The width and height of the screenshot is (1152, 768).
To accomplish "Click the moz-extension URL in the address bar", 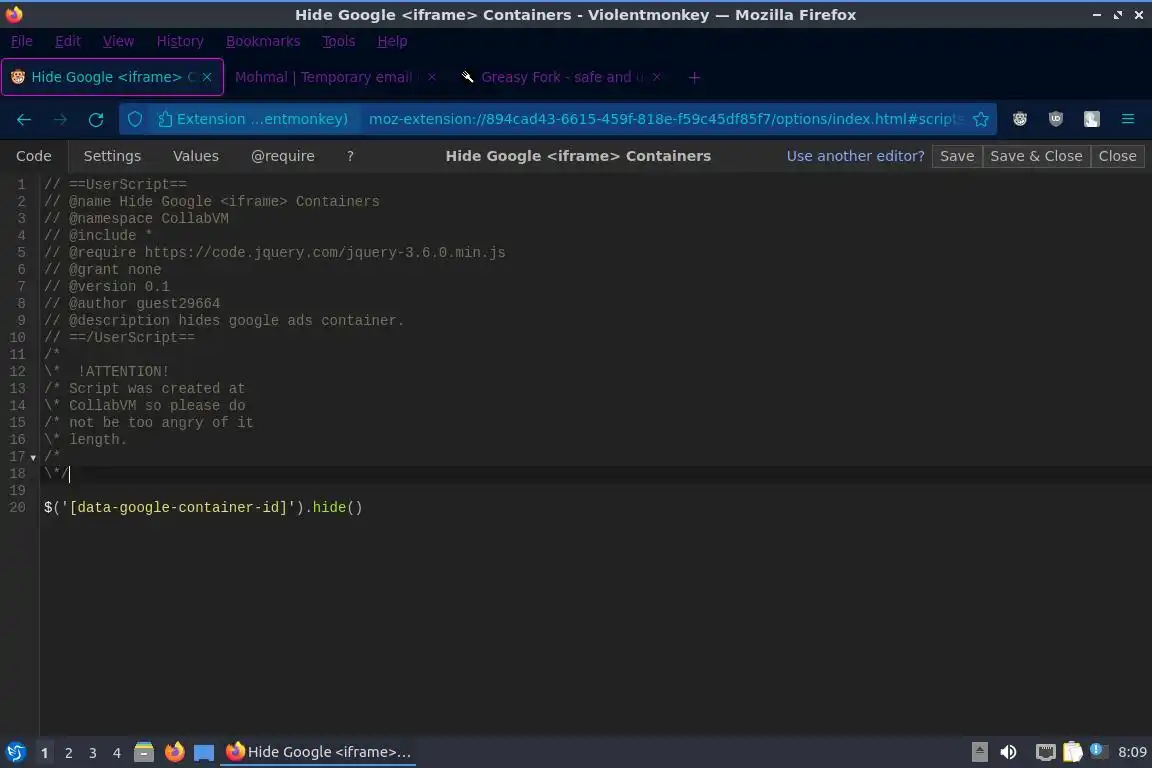I will click(665, 119).
